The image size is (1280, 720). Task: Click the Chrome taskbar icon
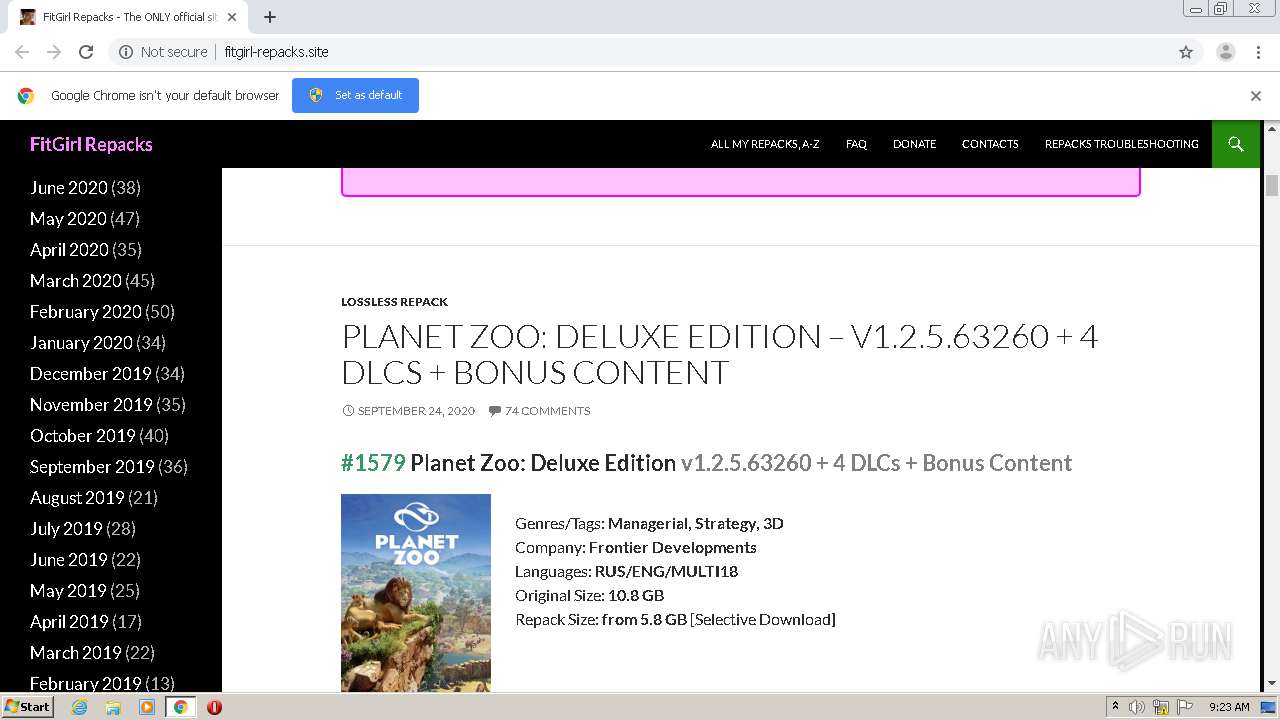(x=180, y=707)
